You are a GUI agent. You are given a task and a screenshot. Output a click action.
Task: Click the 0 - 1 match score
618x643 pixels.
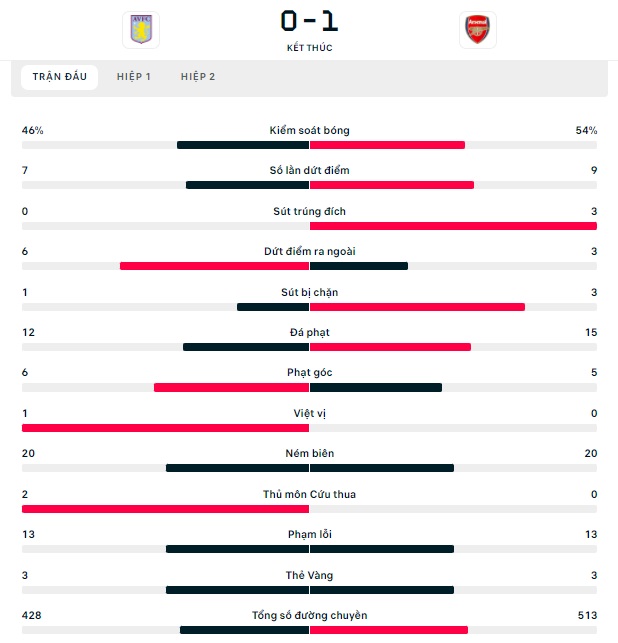pos(309,21)
